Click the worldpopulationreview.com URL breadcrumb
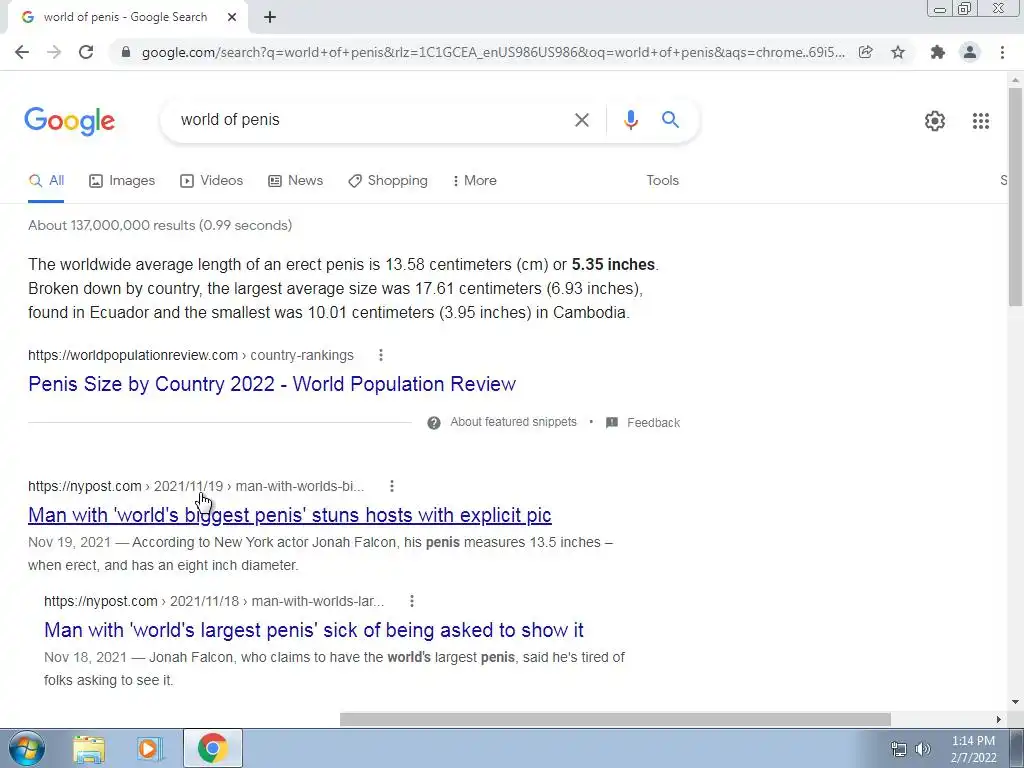This screenshot has height=768, width=1024. click(191, 355)
